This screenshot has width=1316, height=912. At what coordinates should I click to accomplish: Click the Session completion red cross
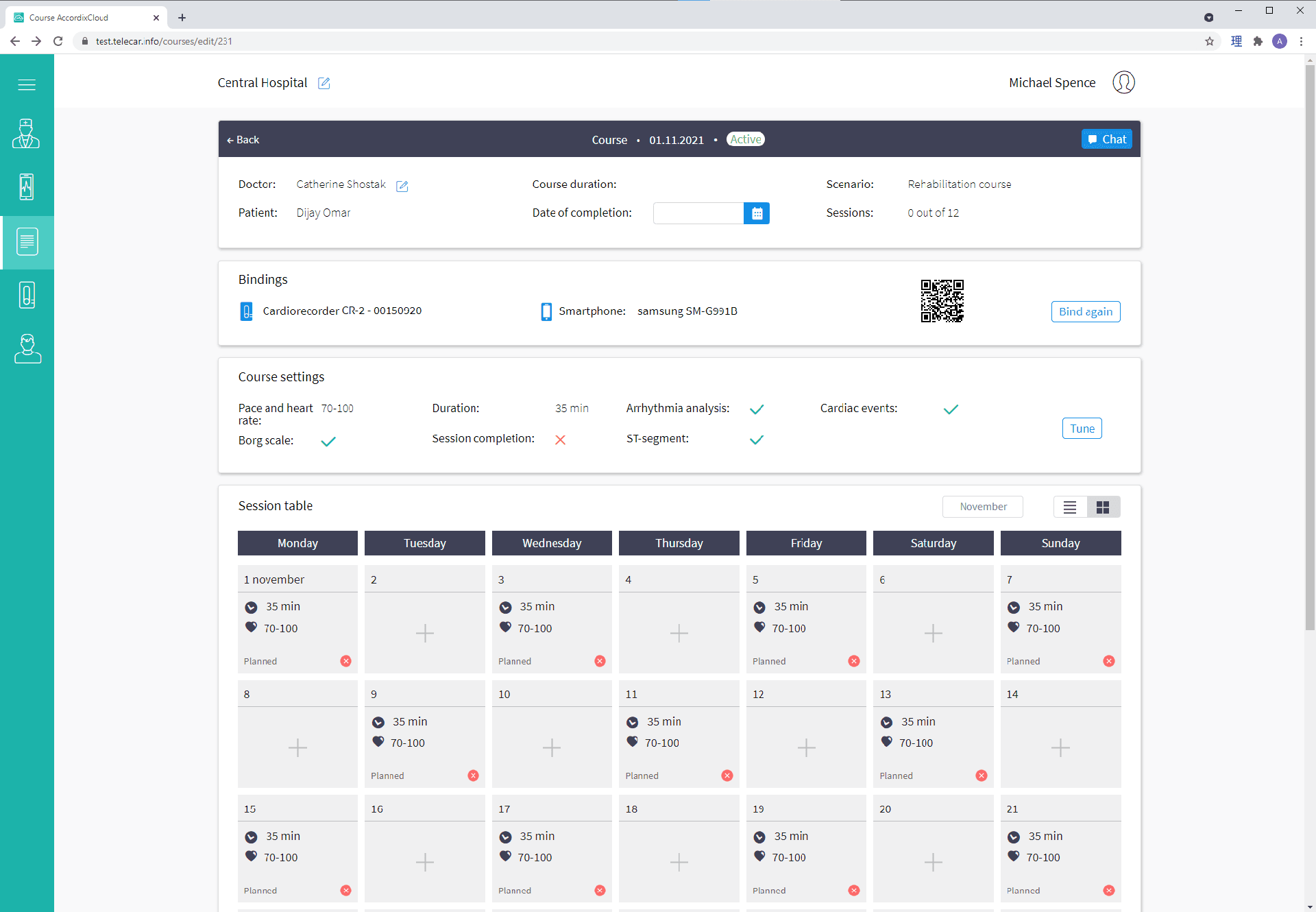coord(561,440)
